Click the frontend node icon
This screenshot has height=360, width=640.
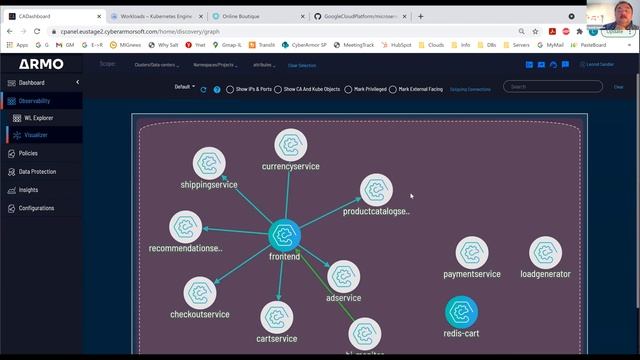(284, 235)
